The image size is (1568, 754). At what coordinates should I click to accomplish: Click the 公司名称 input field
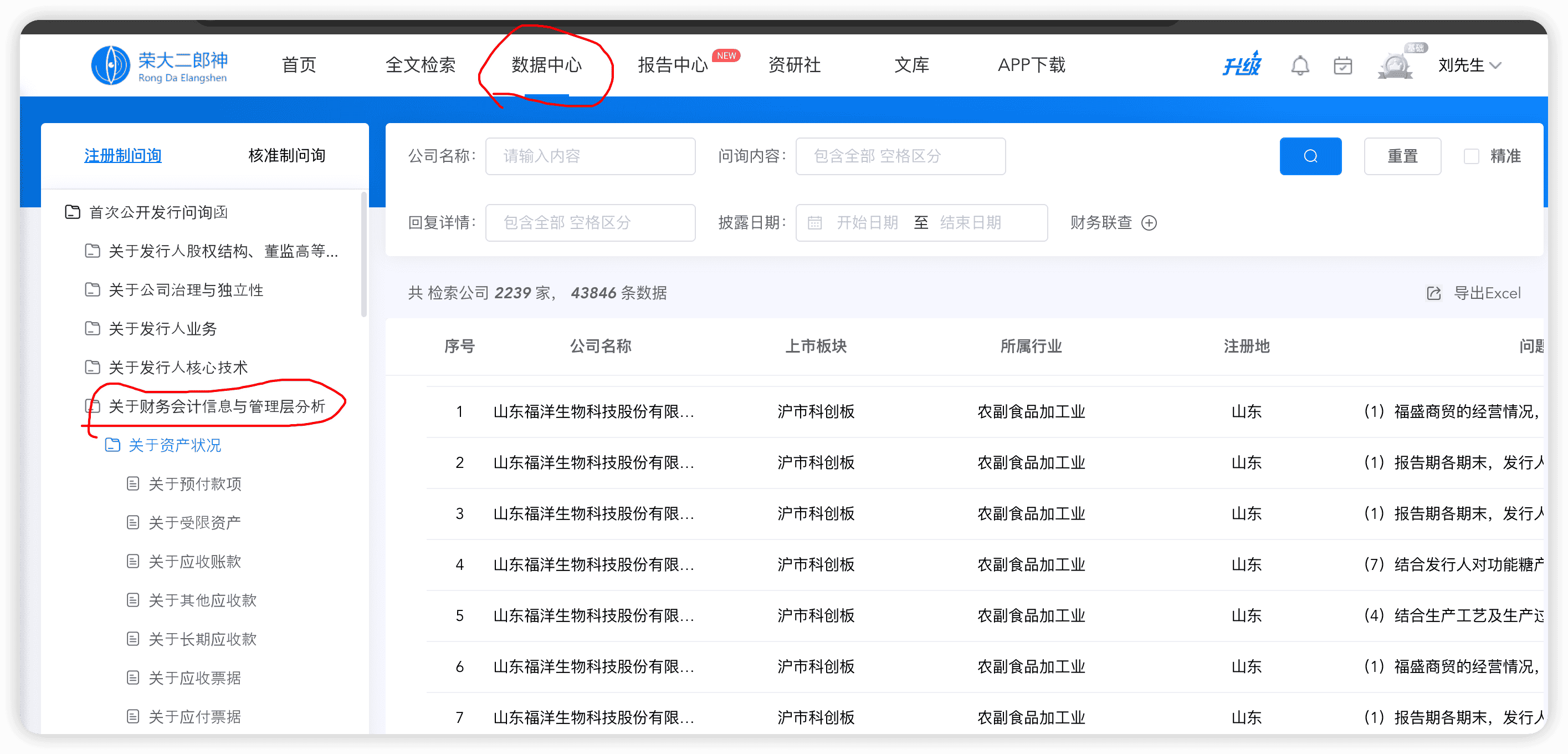coord(590,156)
